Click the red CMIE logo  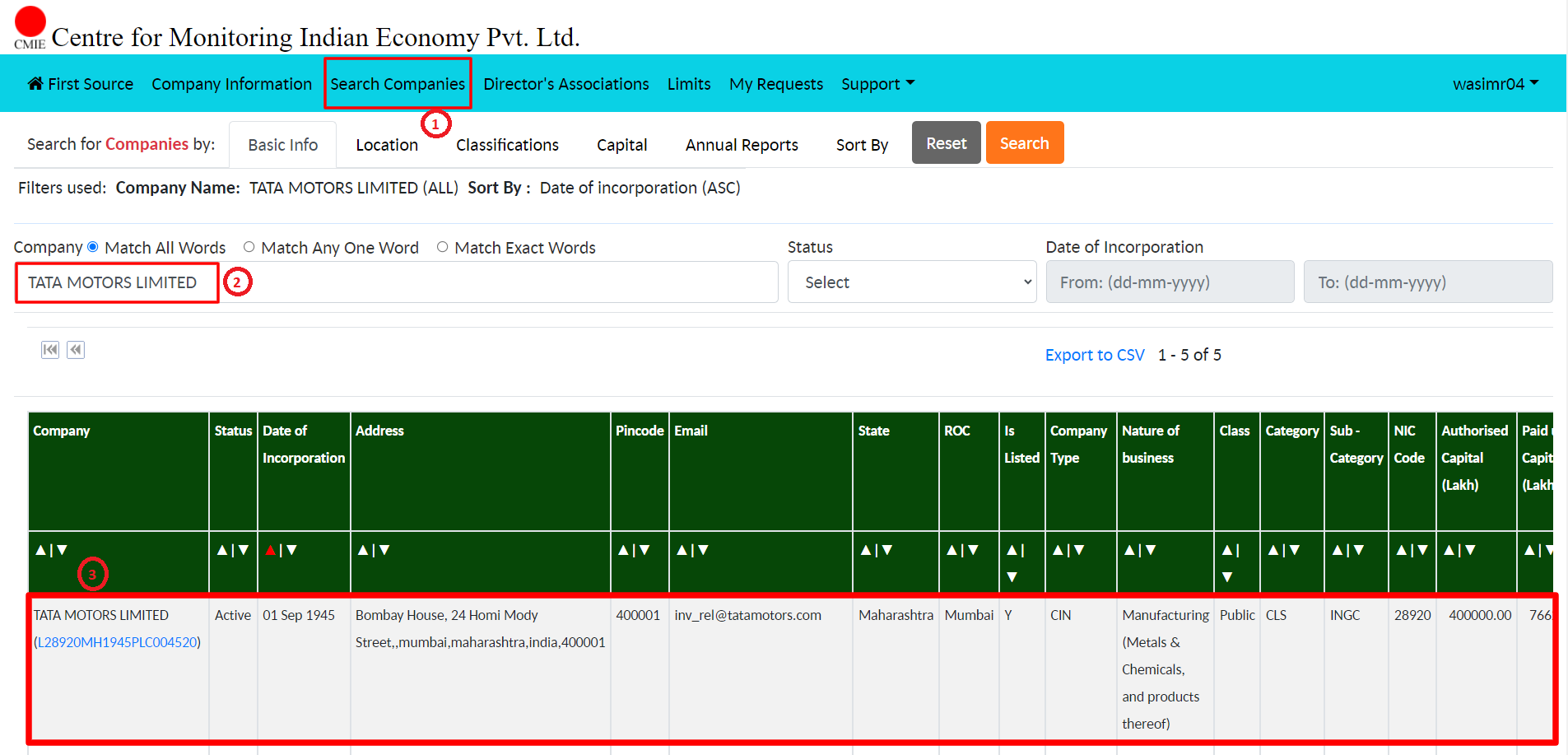tap(30, 21)
